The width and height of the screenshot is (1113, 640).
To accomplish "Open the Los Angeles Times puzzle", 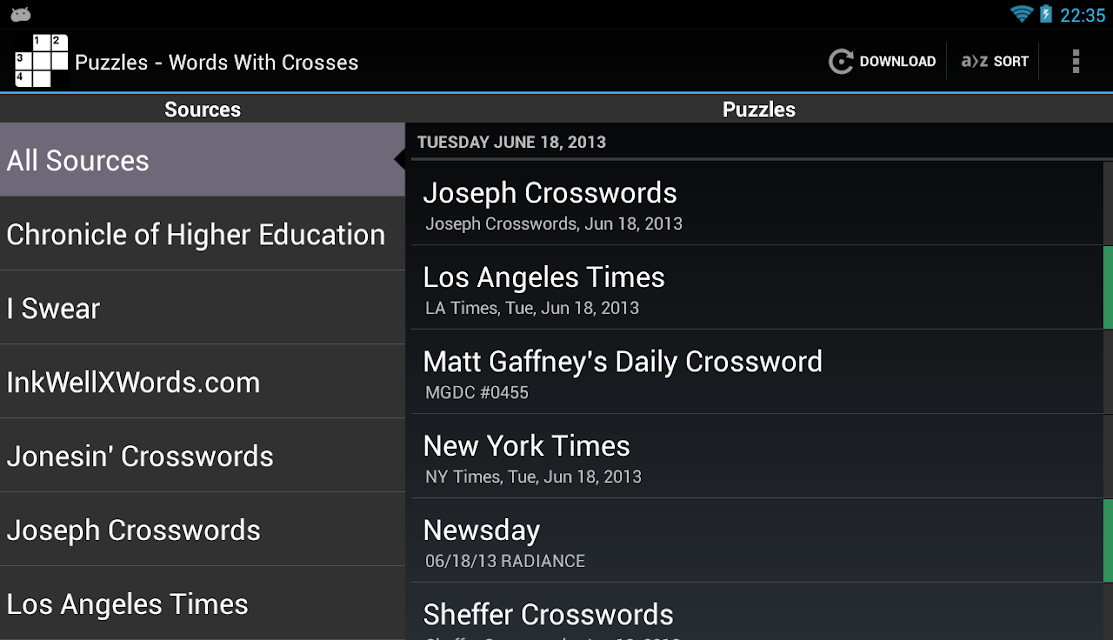I will tap(757, 288).
